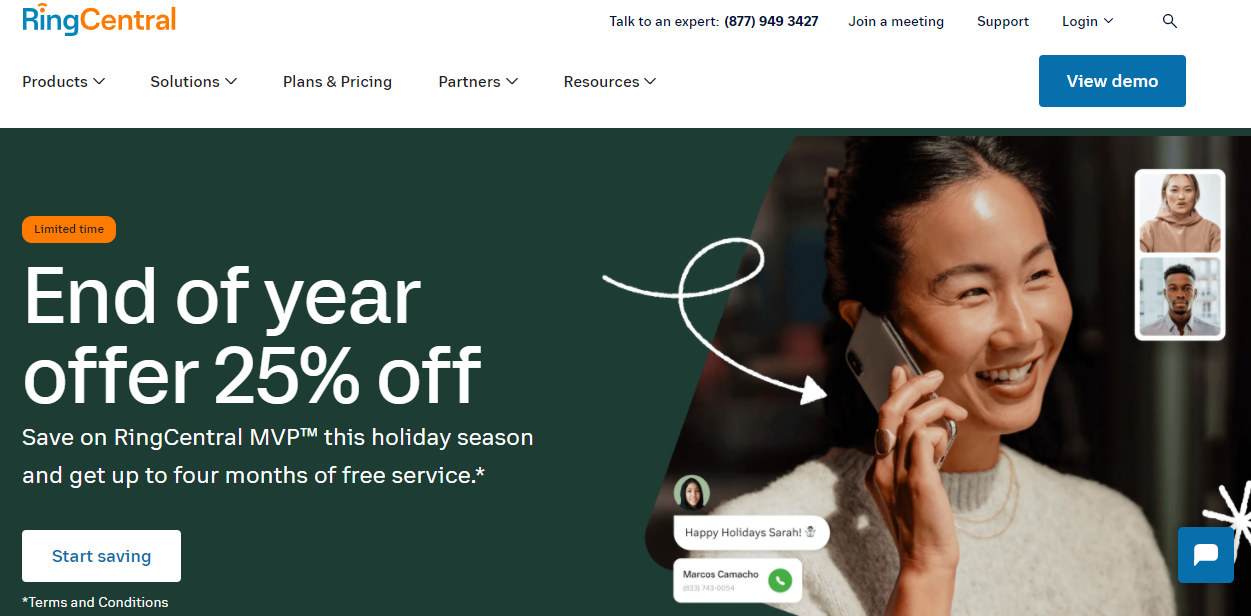Click the RingCentral logo
Screen dimensions: 1251x616
coord(99,19)
